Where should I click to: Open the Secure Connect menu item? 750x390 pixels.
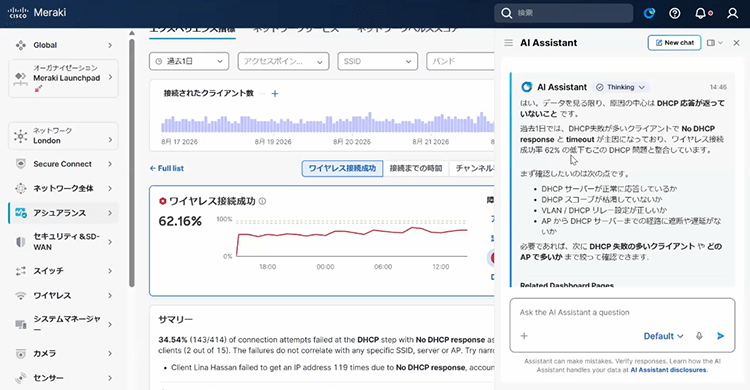point(63,164)
